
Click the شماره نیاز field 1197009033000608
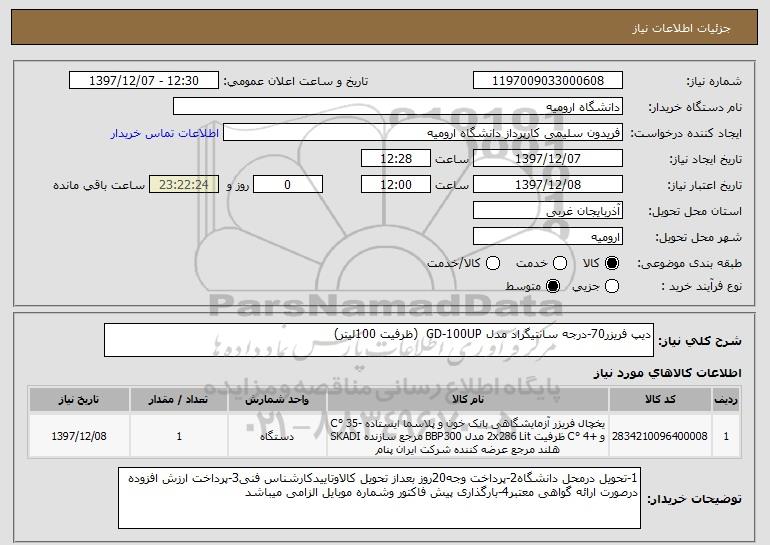coord(548,81)
